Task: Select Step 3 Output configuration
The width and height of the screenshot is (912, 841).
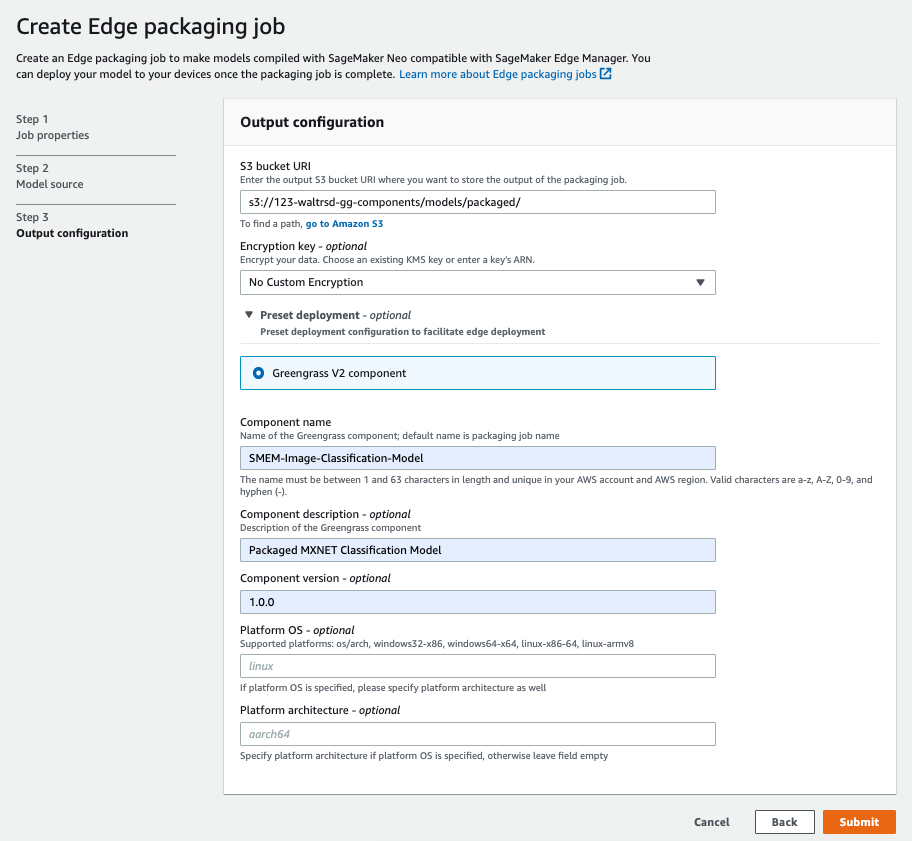Action: point(72,225)
